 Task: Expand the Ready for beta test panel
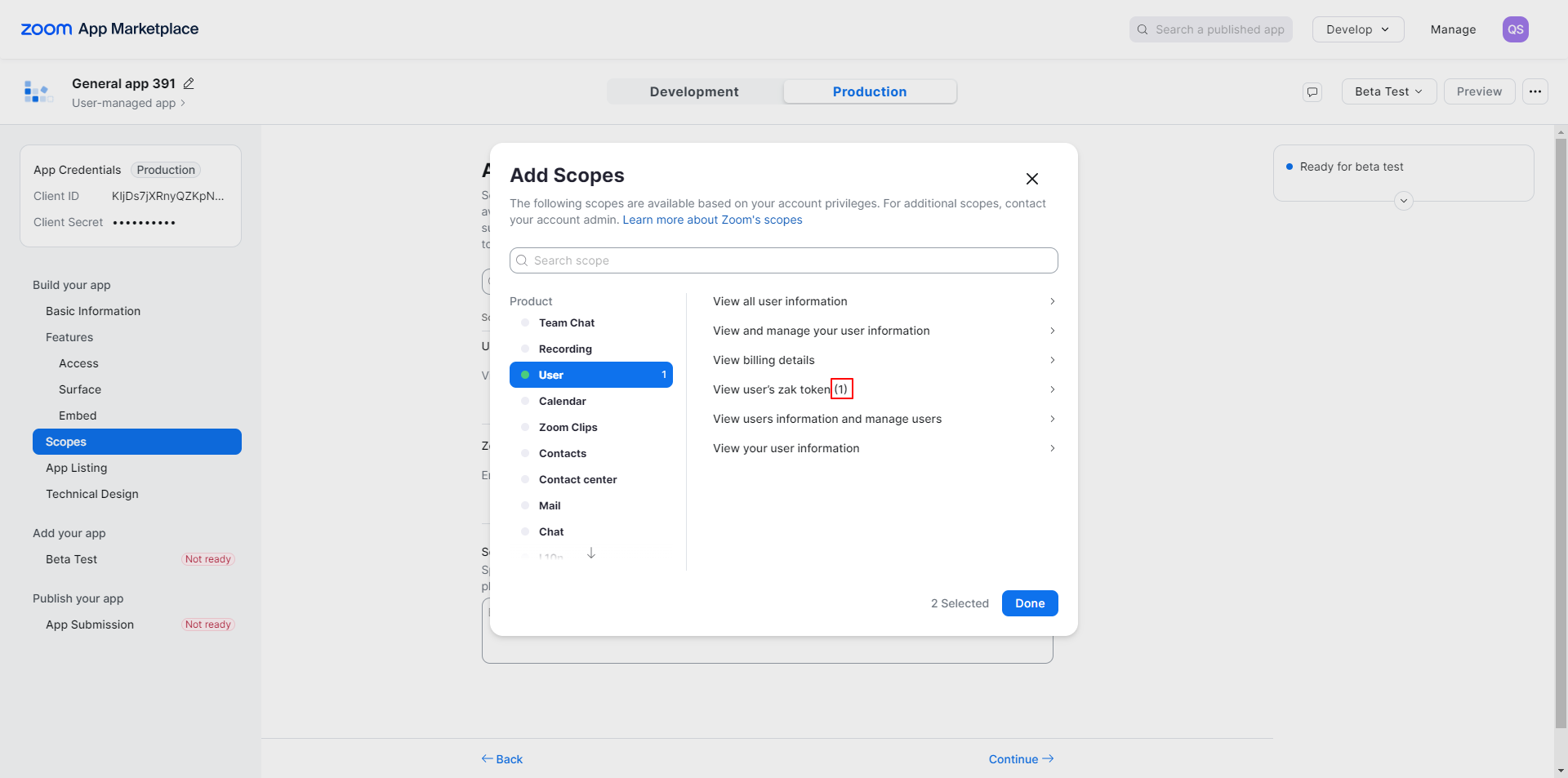1403,201
